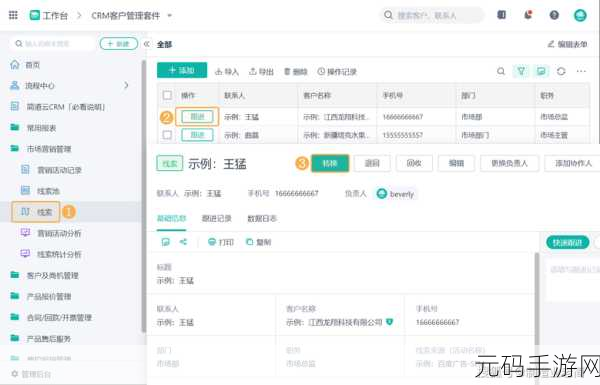Viewport: 600px width, 385px height.
Task: Switch to the 基础信息 tab
Action: pos(171,219)
